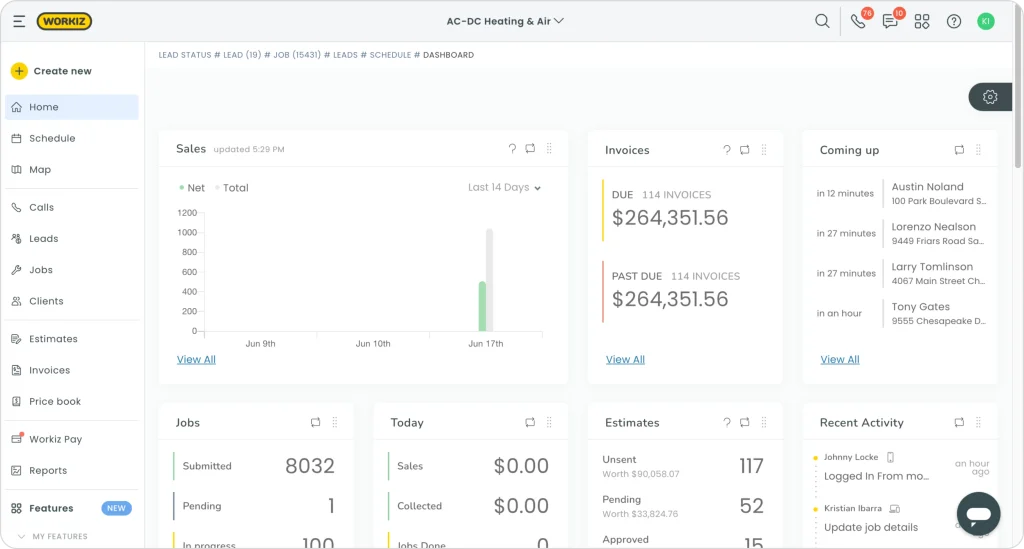Open the search magnifier in top bar
Image resolution: width=1024 pixels, height=549 pixels.
[x=822, y=21]
